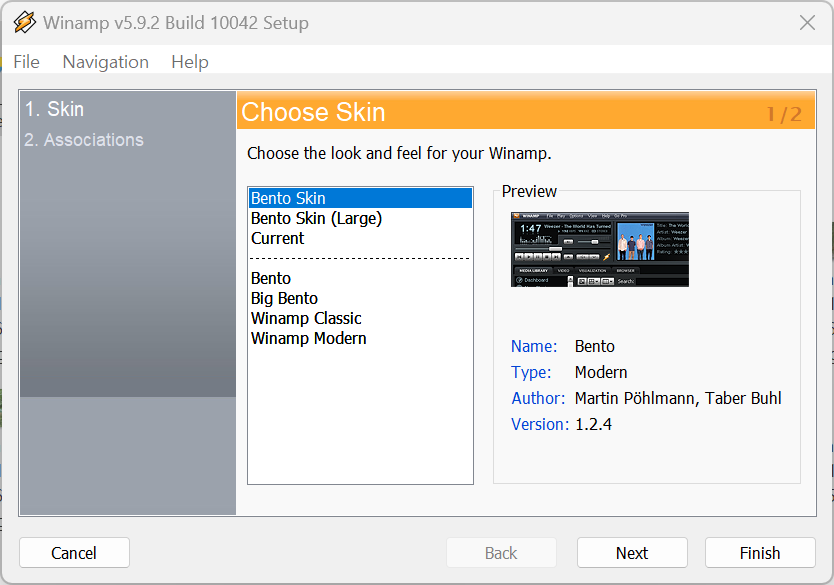The height and width of the screenshot is (585, 834).
Task: Close the Winamp Setup window
Action: click(807, 22)
